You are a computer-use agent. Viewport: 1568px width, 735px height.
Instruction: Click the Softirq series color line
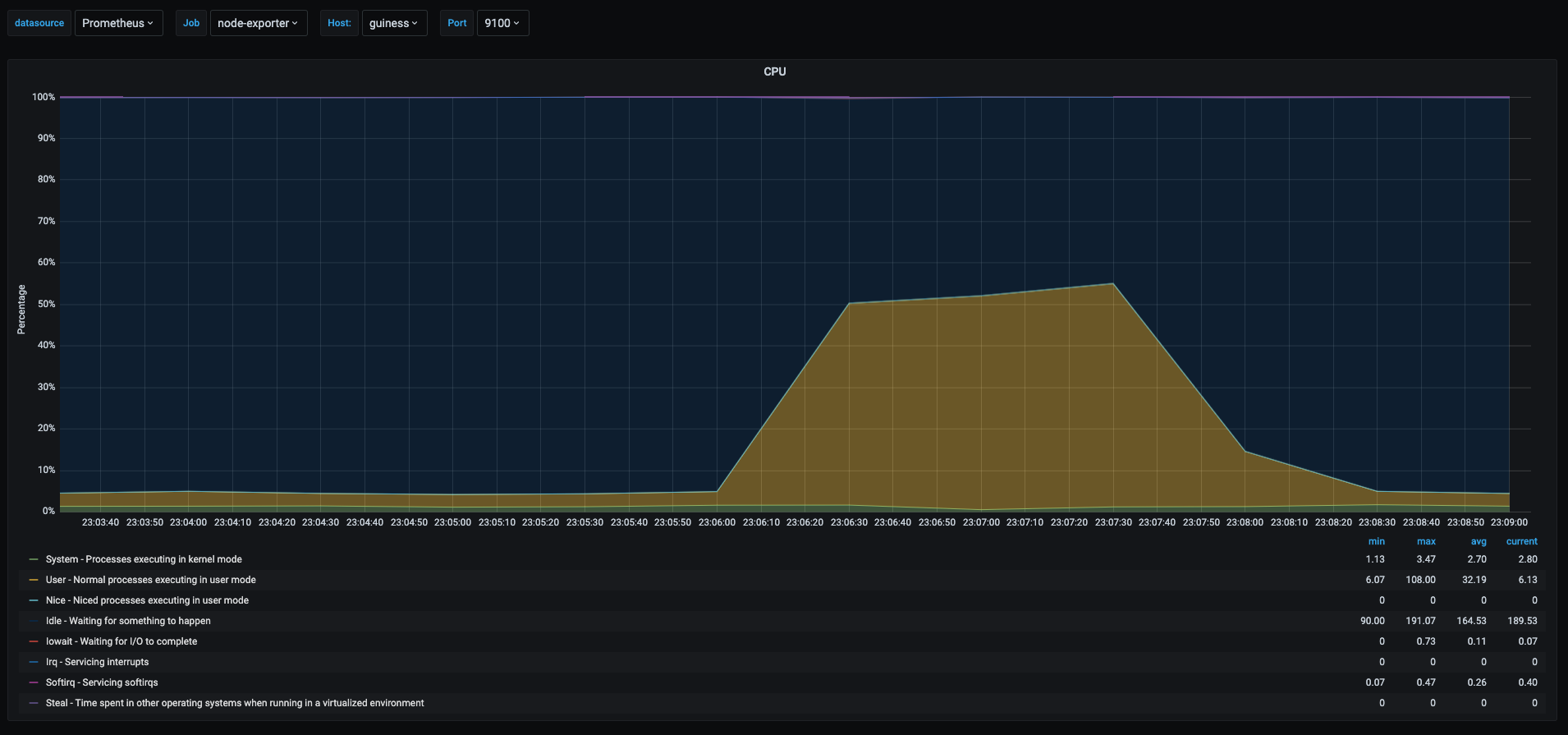[x=34, y=682]
